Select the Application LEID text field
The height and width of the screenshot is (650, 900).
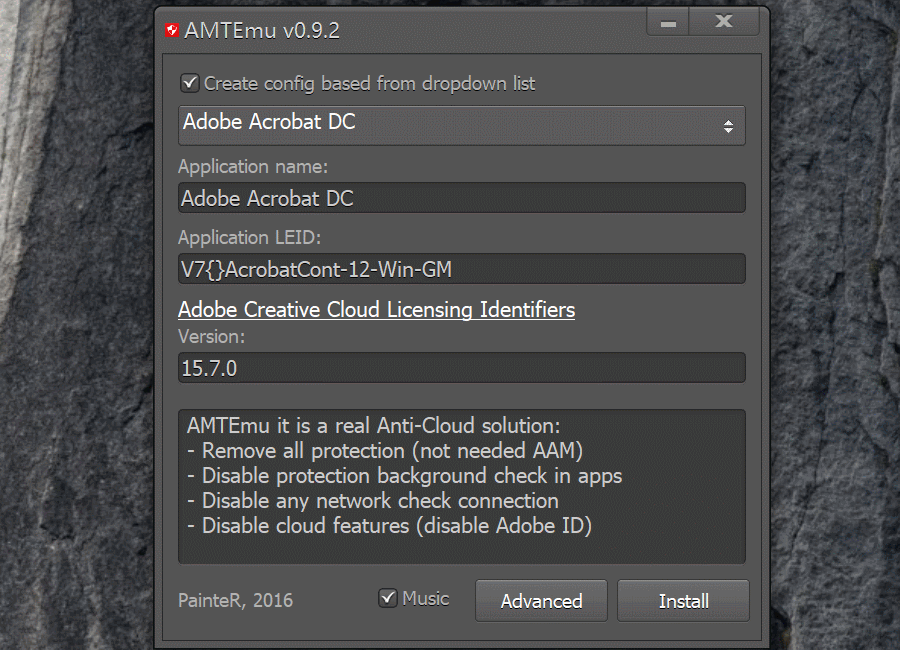pyautogui.click(x=461, y=268)
